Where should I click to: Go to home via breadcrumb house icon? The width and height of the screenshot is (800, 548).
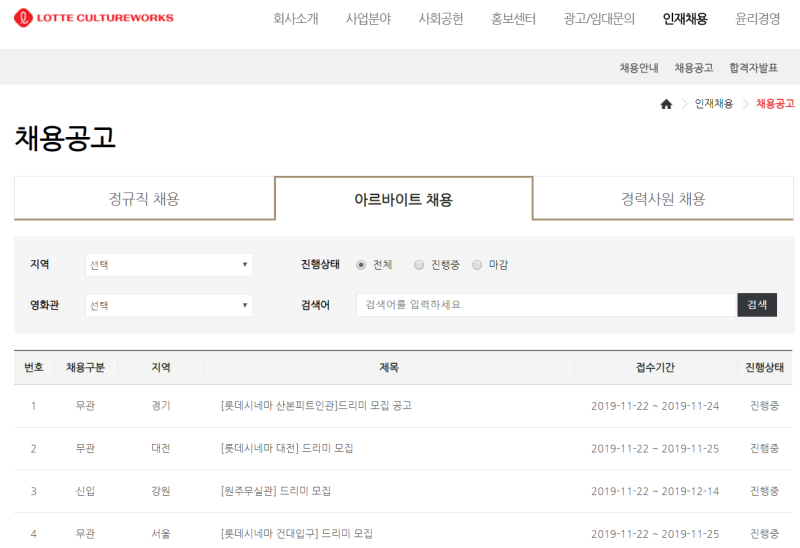coord(666,104)
